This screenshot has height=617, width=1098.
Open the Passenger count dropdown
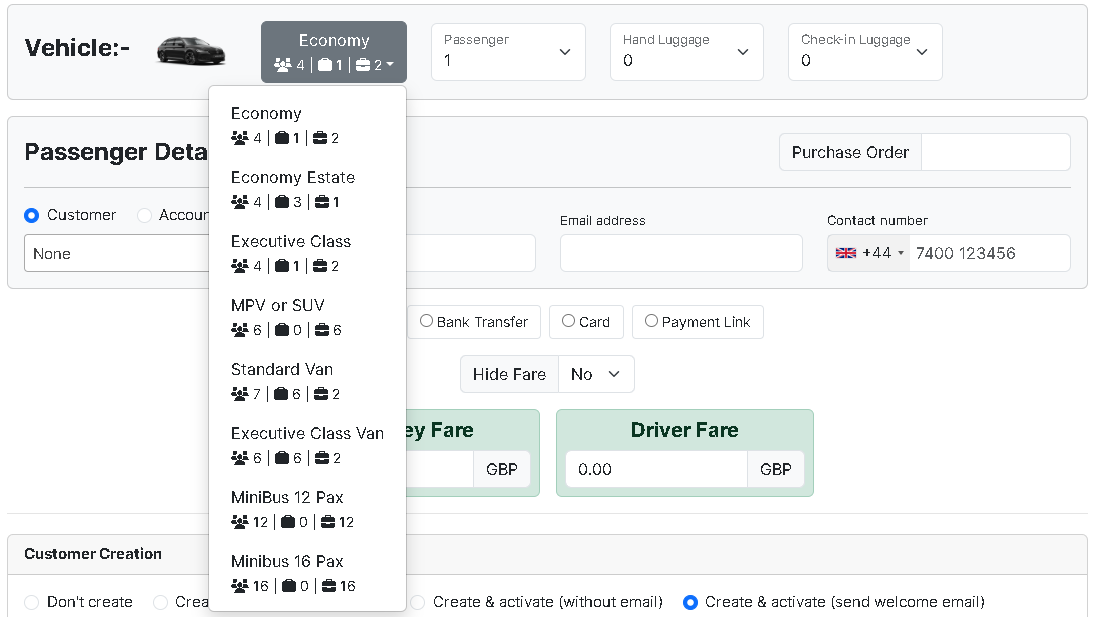click(x=508, y=52)
